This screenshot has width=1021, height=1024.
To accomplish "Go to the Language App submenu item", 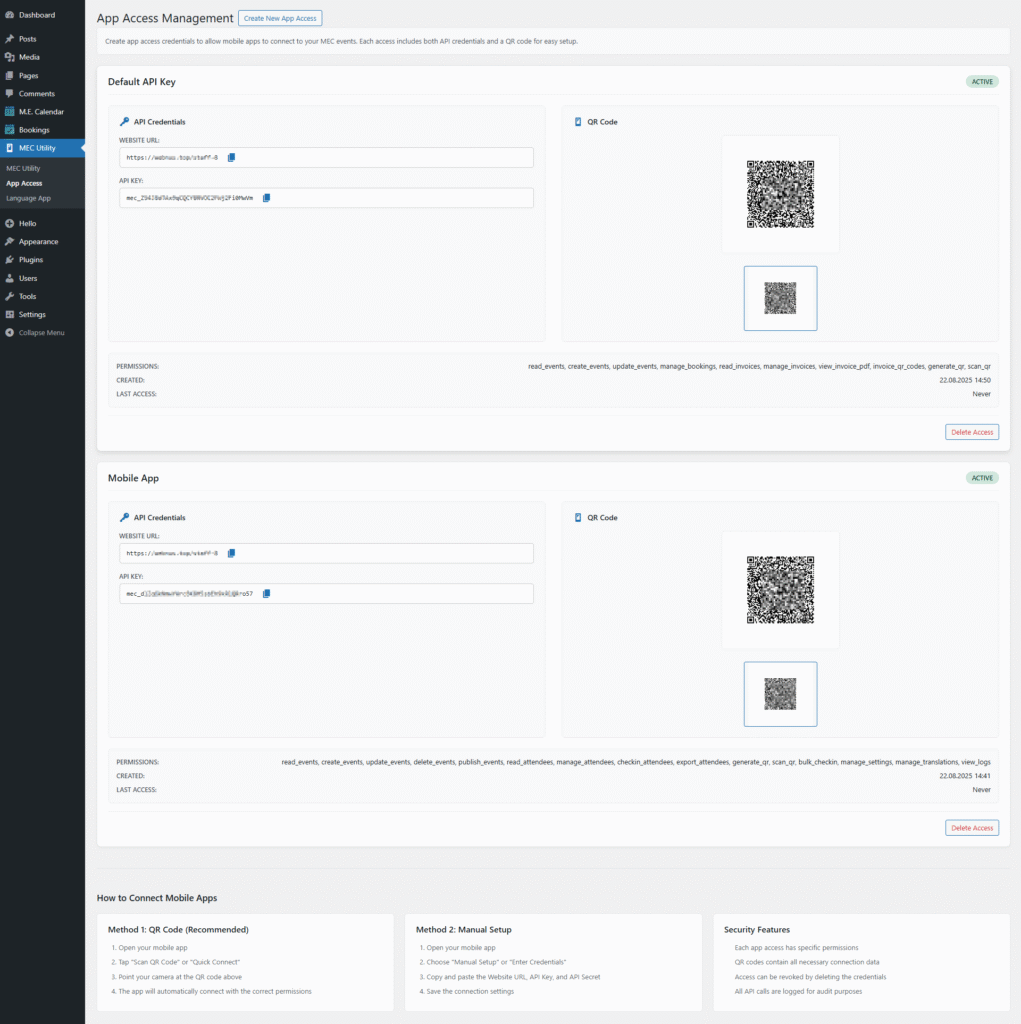I will pos(28,199).
